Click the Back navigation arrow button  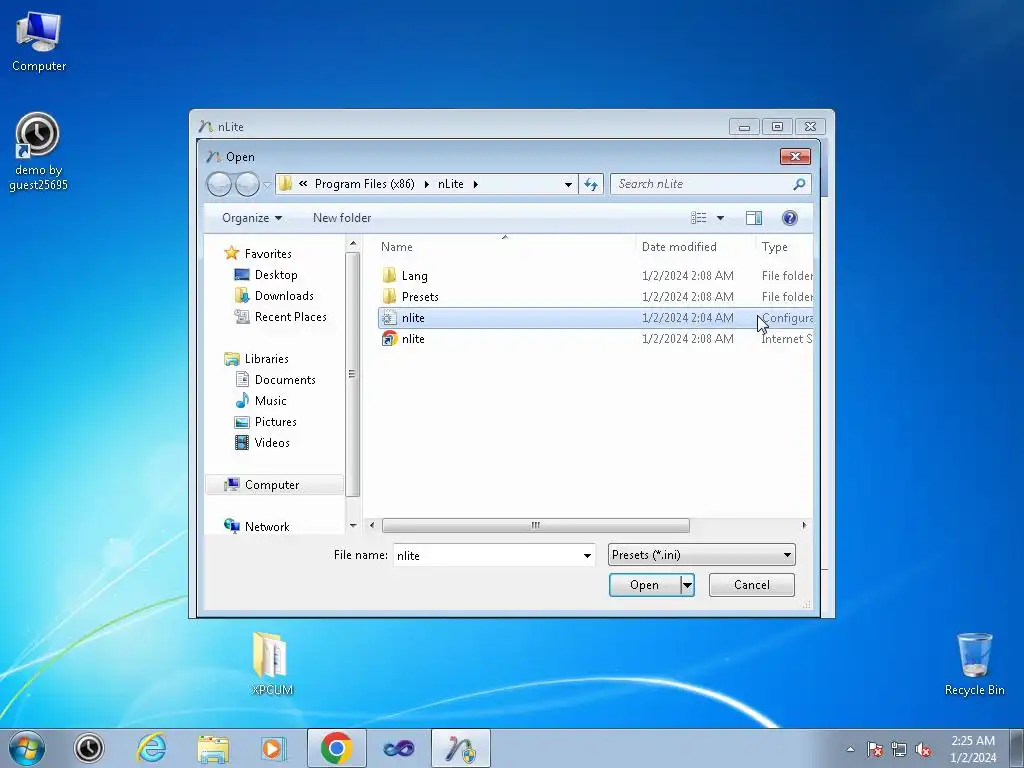[x=219, y=184]
